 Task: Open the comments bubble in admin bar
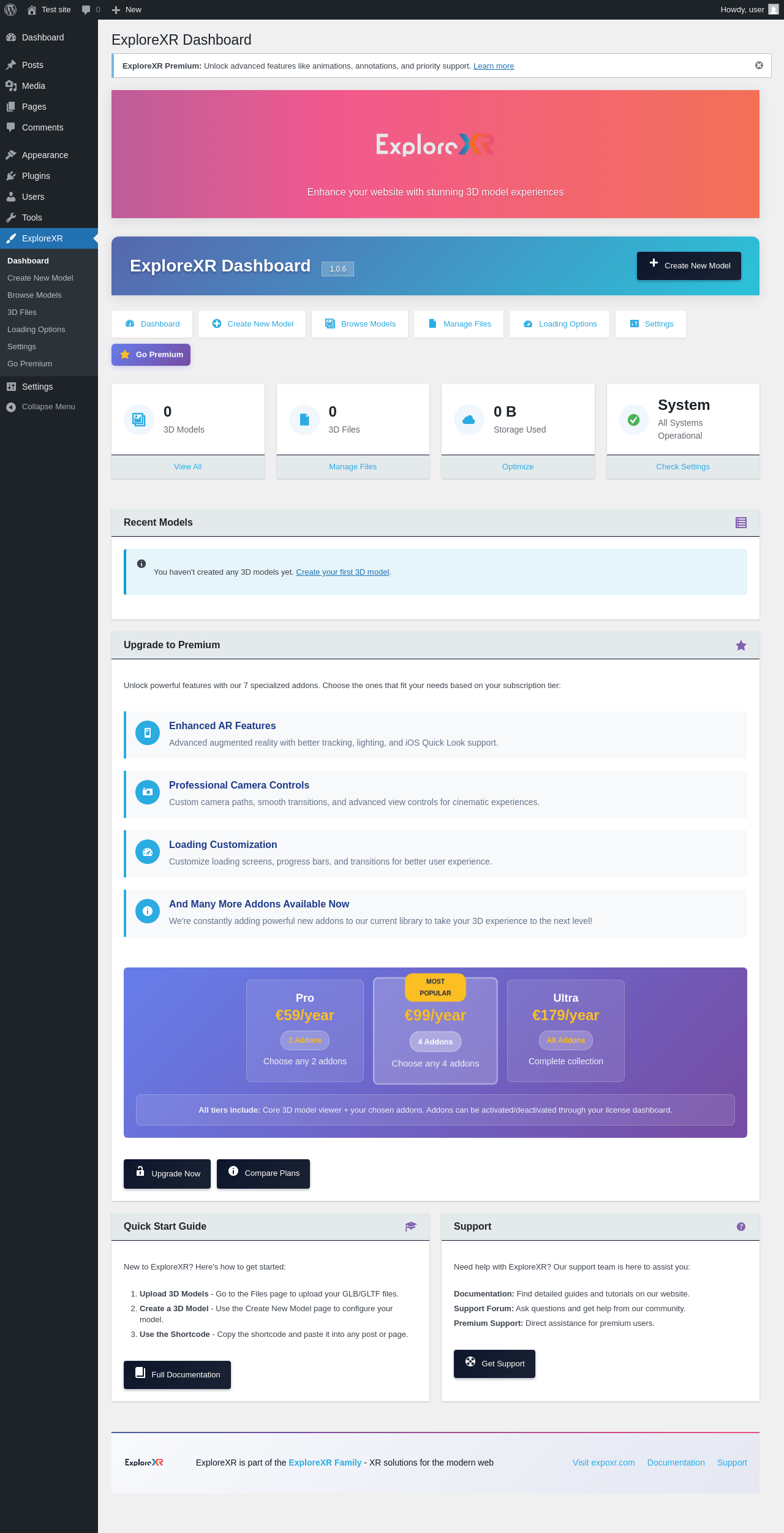(x=91, y=10)
